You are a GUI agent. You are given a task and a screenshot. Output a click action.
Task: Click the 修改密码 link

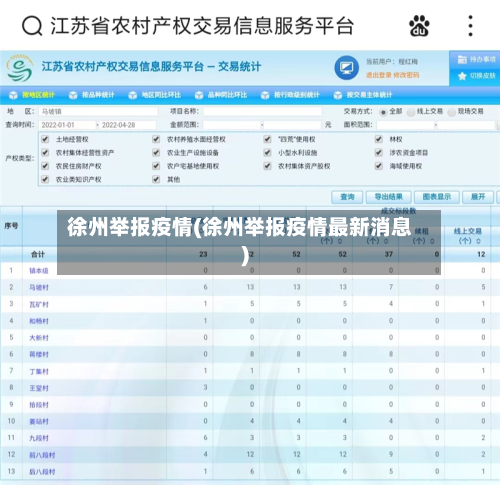pyautogui.click(x=406, y=75)
